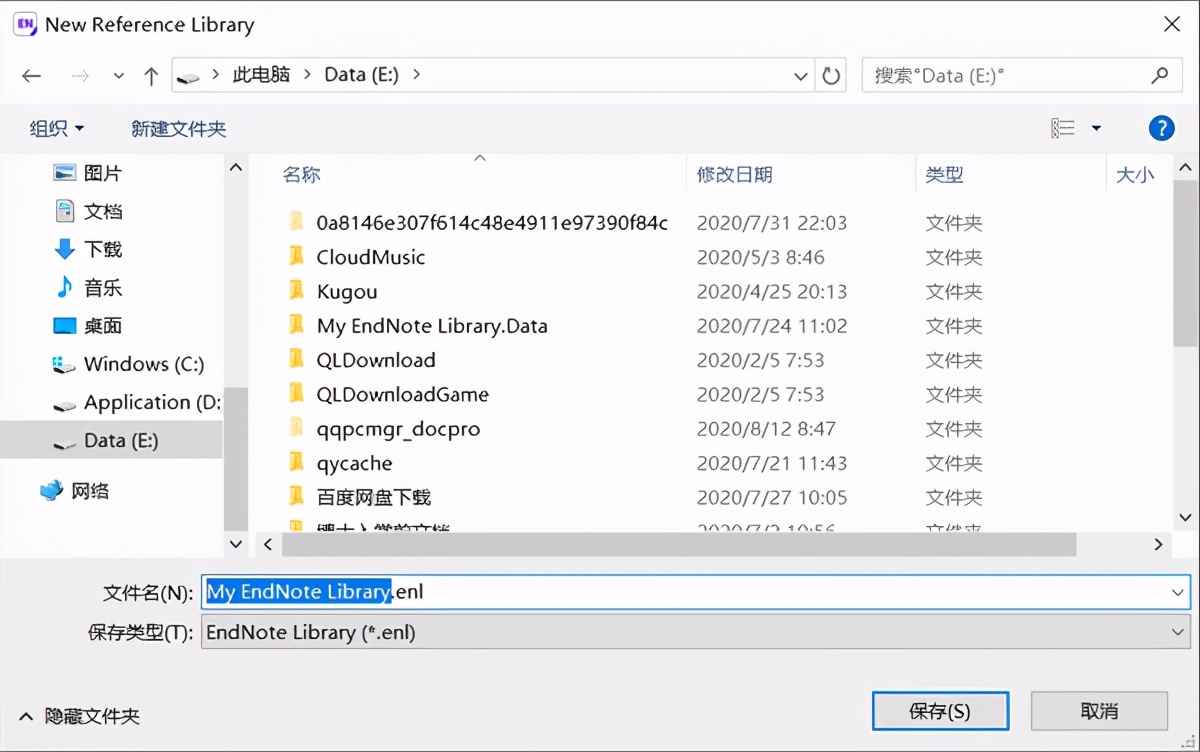Click the file list horizontal scrollbar
The image size is (1200, 752).
click(678, 544)
